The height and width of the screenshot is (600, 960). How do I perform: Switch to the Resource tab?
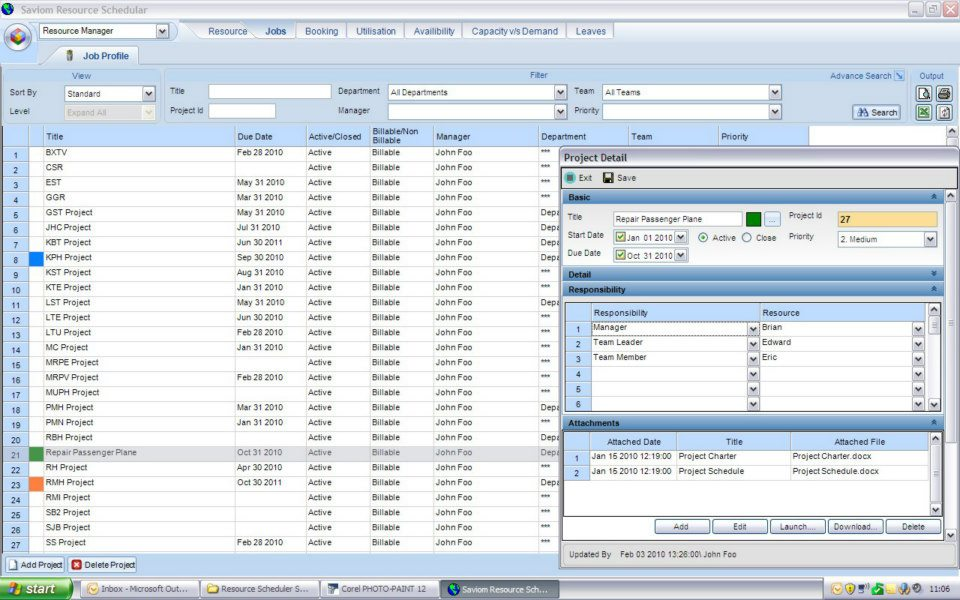(x=228, y=31)
